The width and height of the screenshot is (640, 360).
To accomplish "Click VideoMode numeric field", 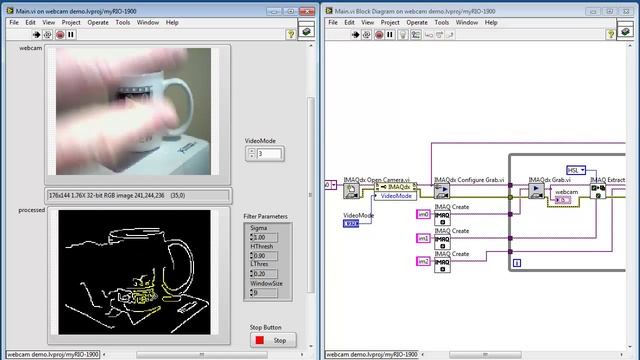I will pos(269,154).
